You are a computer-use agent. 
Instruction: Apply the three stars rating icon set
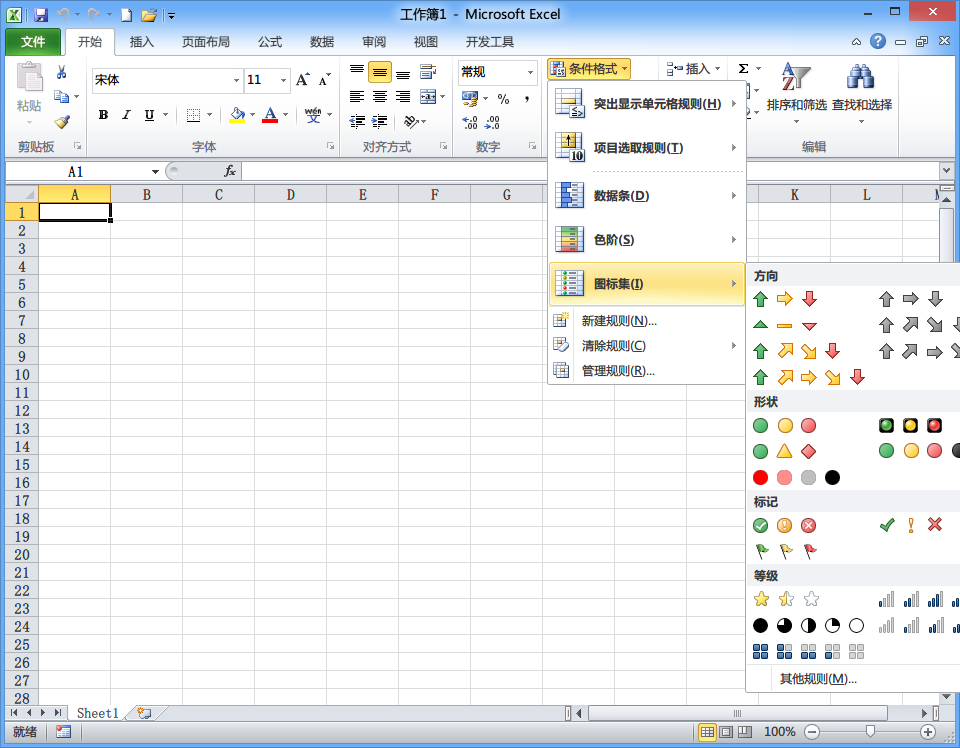[786, 599]
